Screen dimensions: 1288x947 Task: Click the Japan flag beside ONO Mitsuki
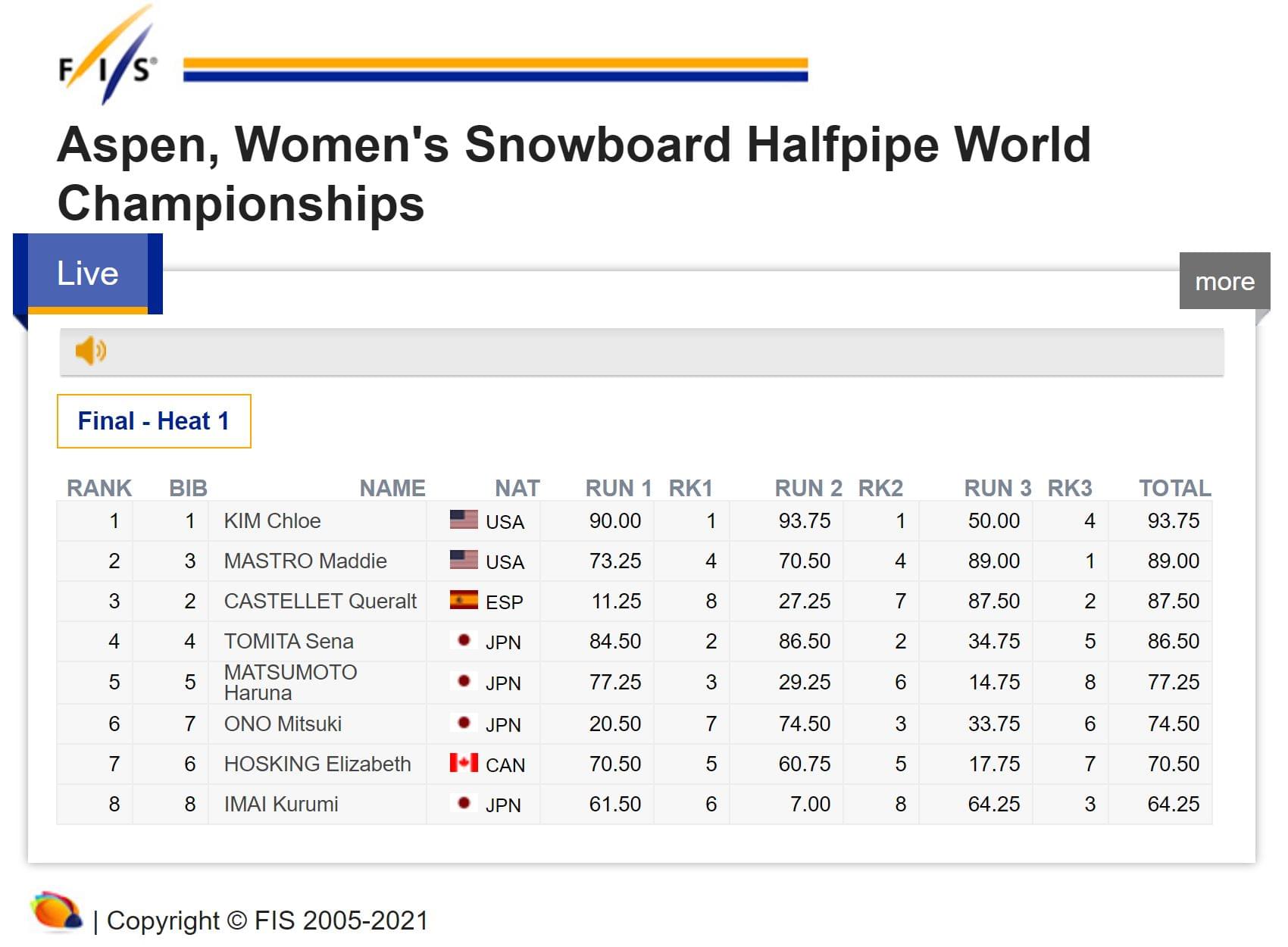click(x=464, y=723)
